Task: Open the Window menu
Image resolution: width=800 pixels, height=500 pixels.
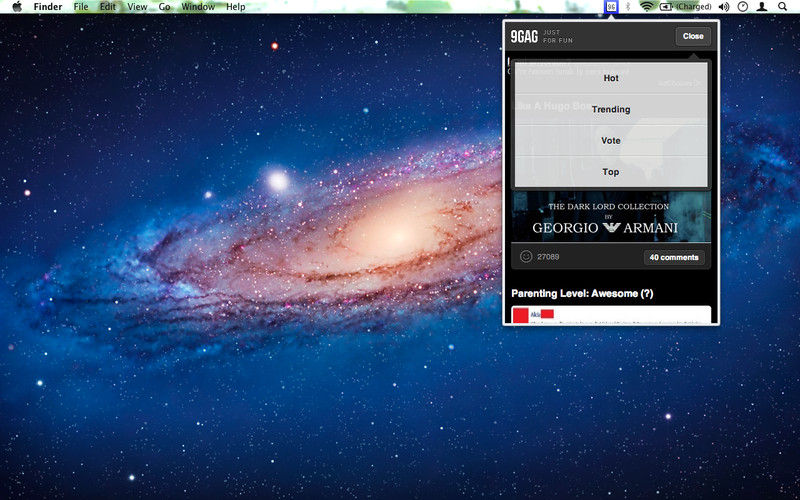Action: (x=198, y=7)
